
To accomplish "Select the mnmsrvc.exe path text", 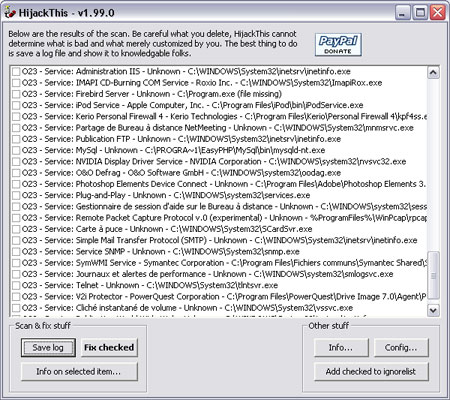I will (x=344, y=128).
